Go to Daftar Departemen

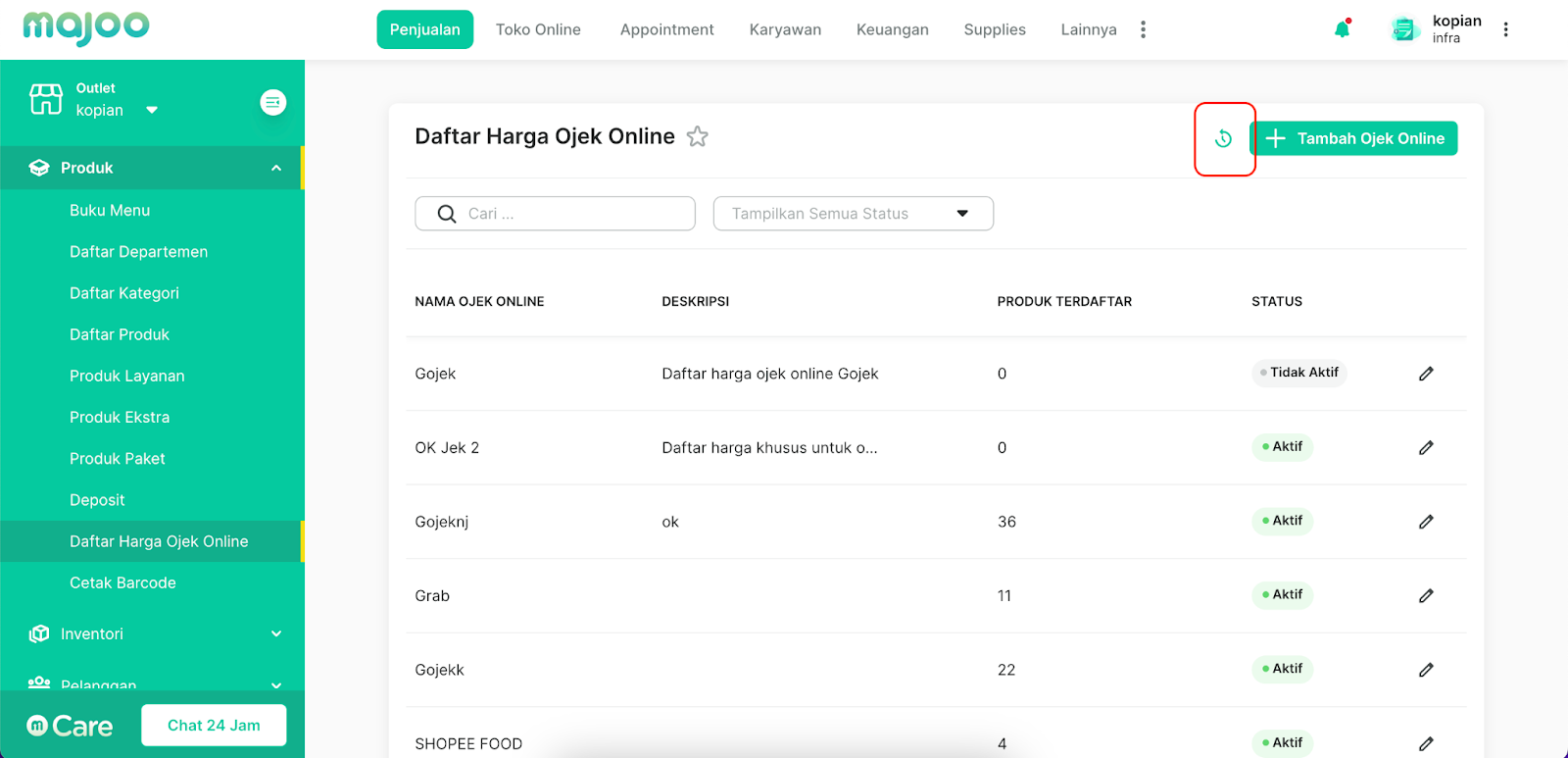coord(138,252)
